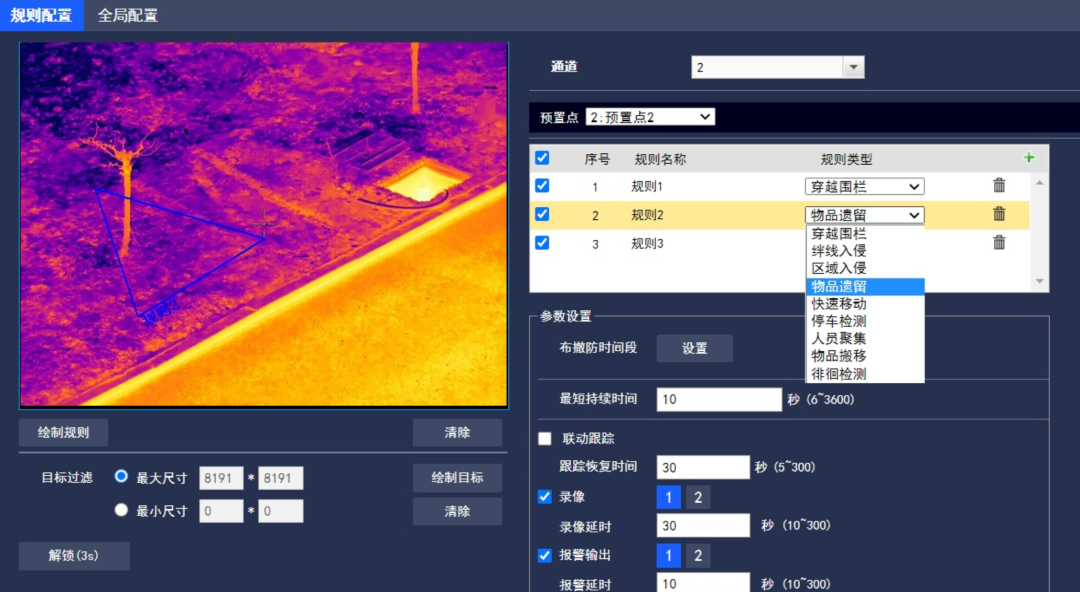Select recording channel 2 button
Viewport: 1080px width, 592px height.
[x=697, y=496]
